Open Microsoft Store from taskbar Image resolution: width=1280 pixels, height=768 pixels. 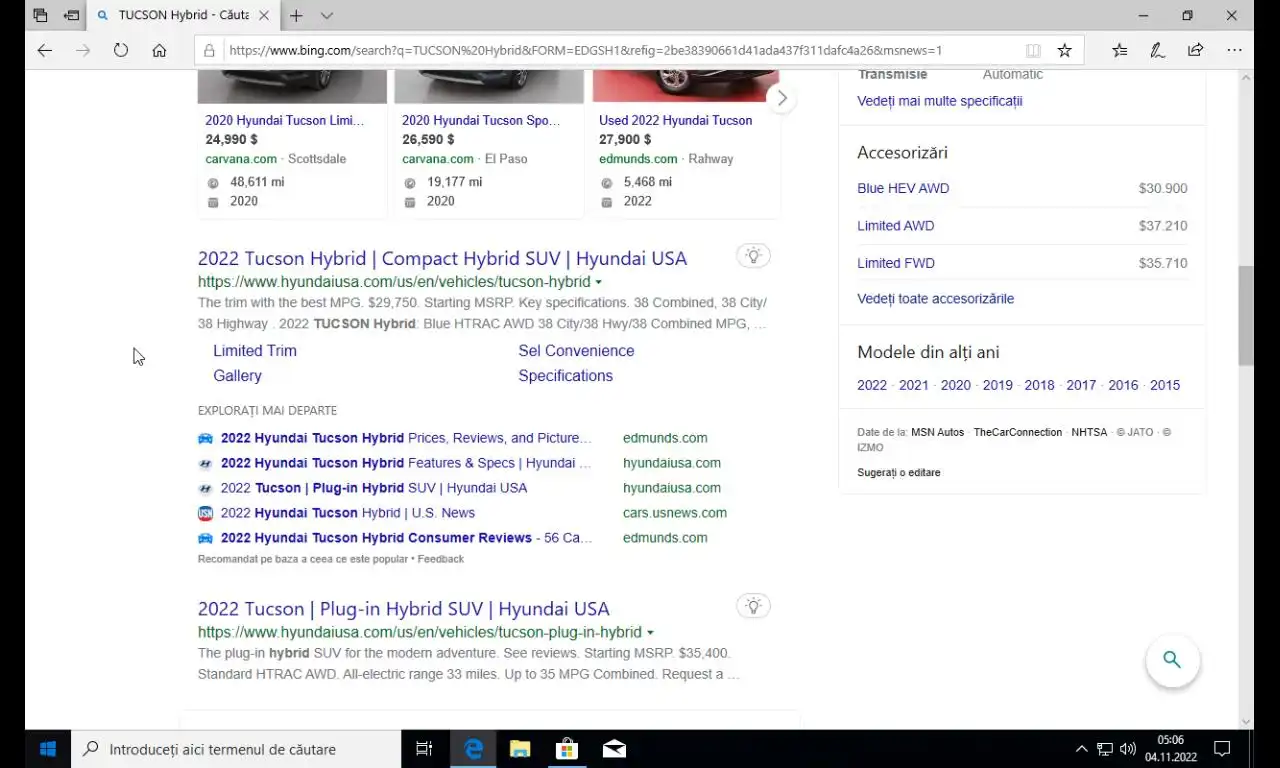(x=567, y=749)
